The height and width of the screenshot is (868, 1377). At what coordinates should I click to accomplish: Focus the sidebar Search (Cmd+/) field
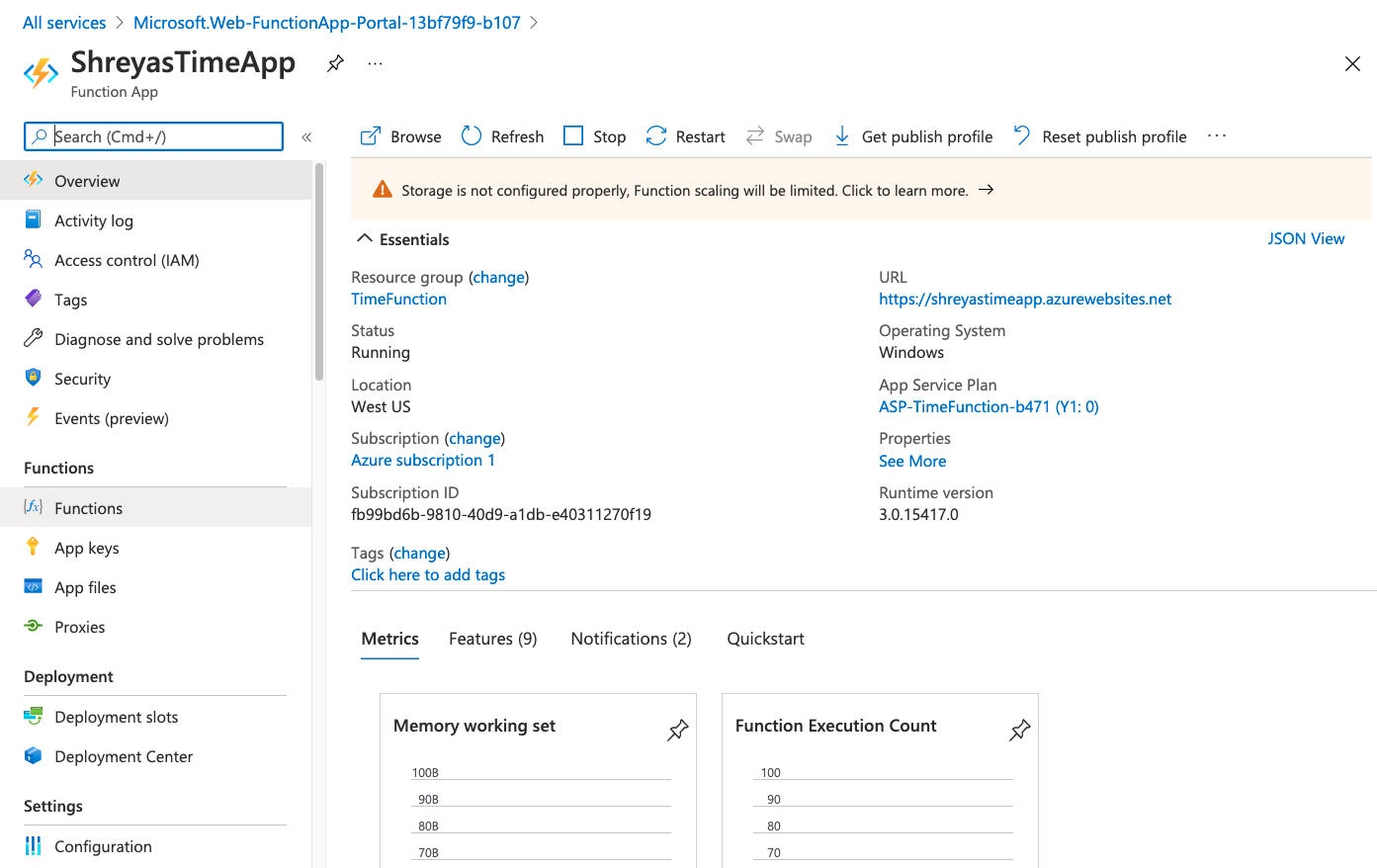point(153,136)
